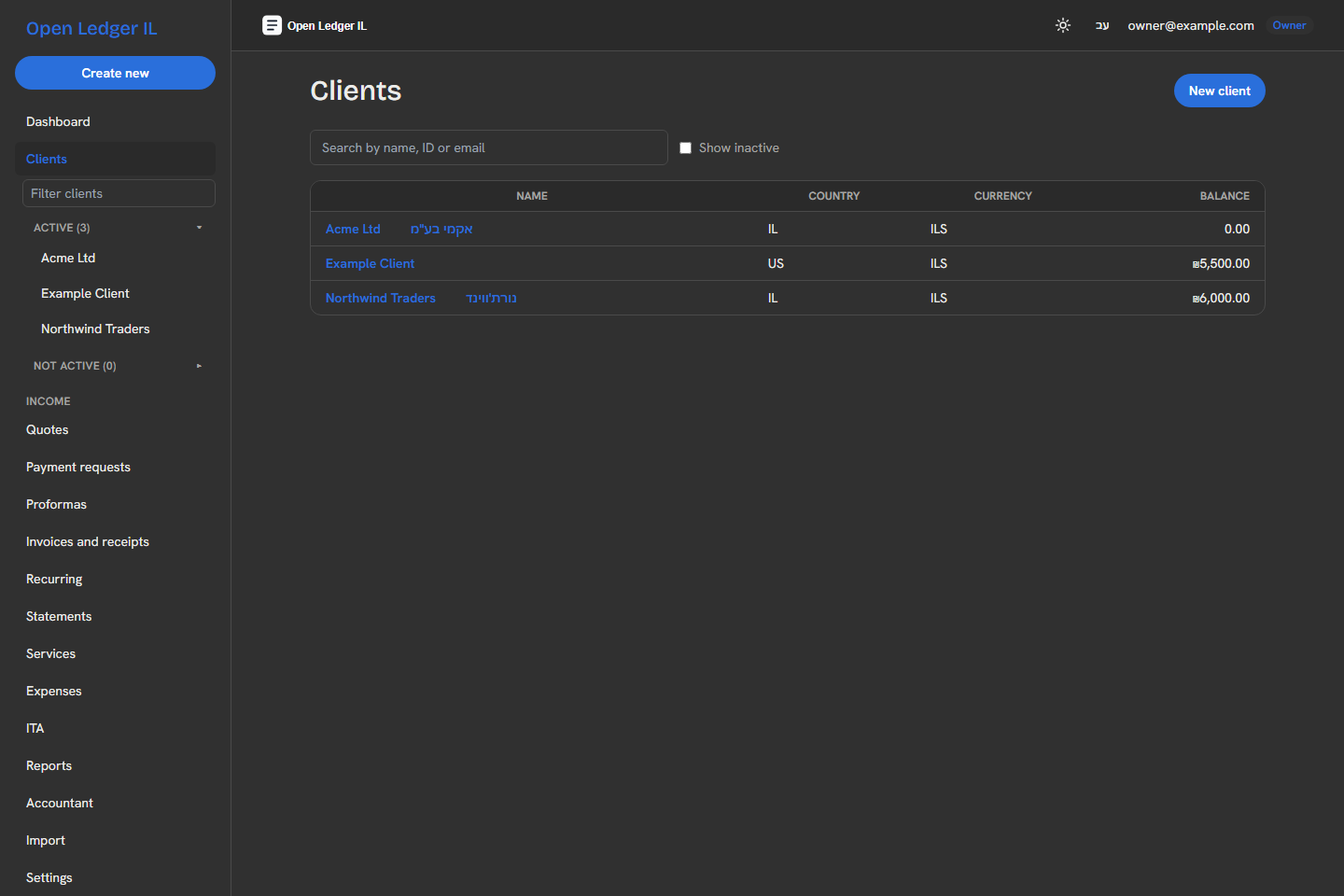View Reports page
Screen dimensions: 1344x896
(115, 765)
